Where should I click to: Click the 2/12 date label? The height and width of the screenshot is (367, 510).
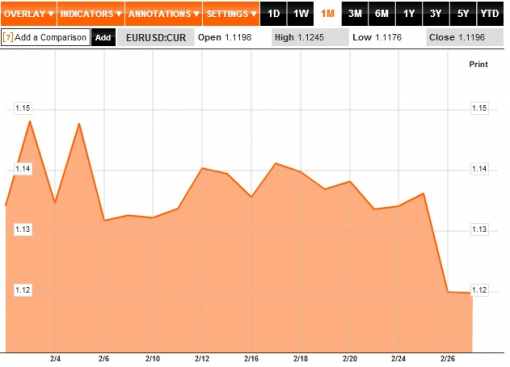(x=202, y=359)
